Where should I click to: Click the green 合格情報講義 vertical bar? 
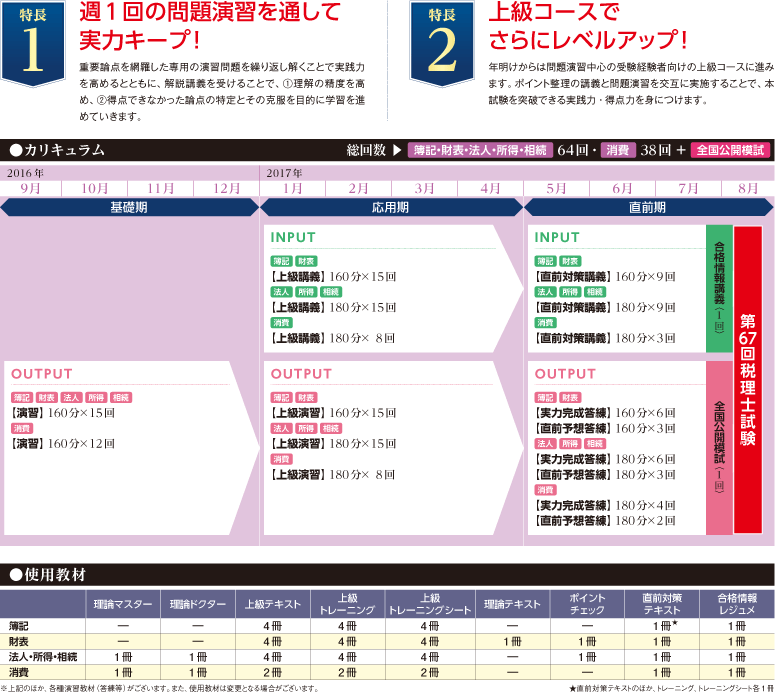(719, 289)
